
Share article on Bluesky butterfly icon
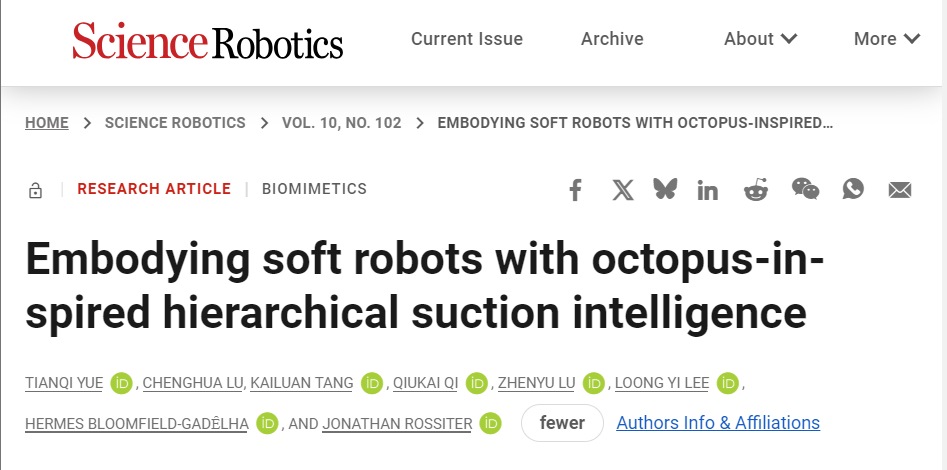pos(665,189)
